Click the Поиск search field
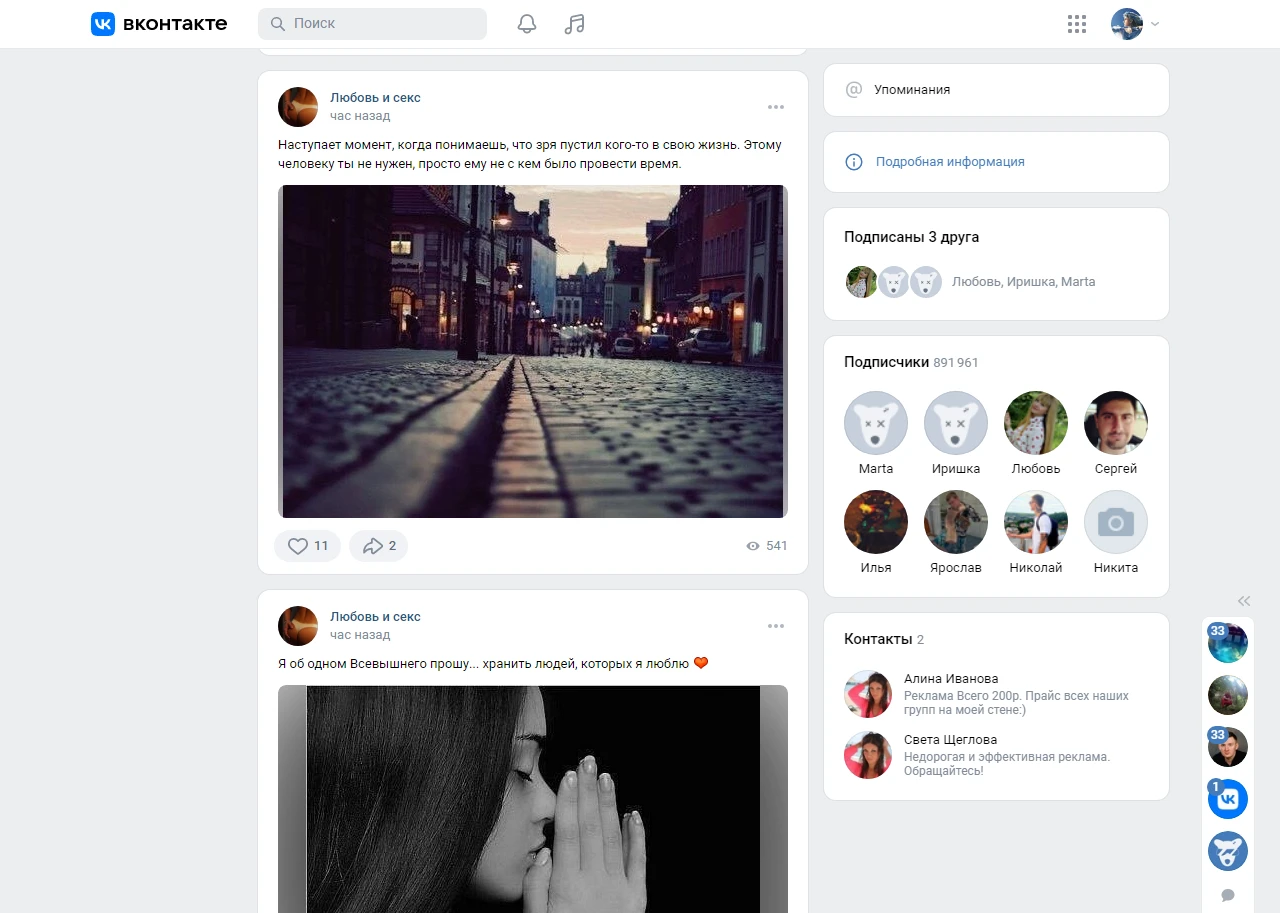 372,24
